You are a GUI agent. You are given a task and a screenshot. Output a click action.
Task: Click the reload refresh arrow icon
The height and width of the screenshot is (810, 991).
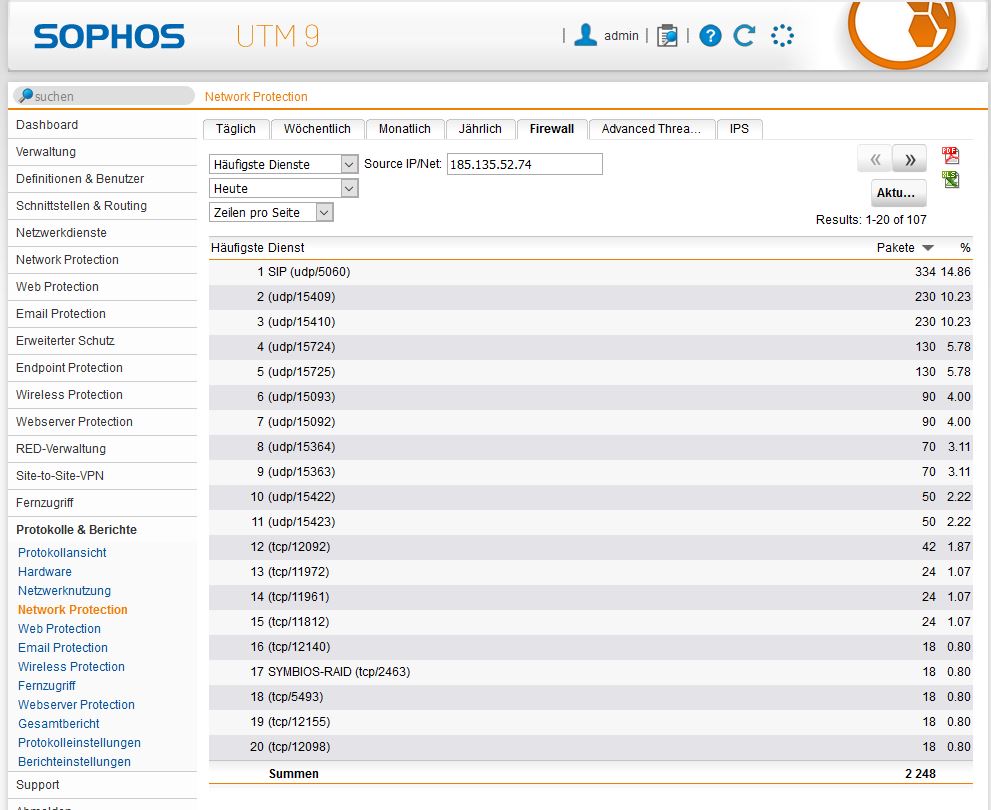tap(744, 36)
